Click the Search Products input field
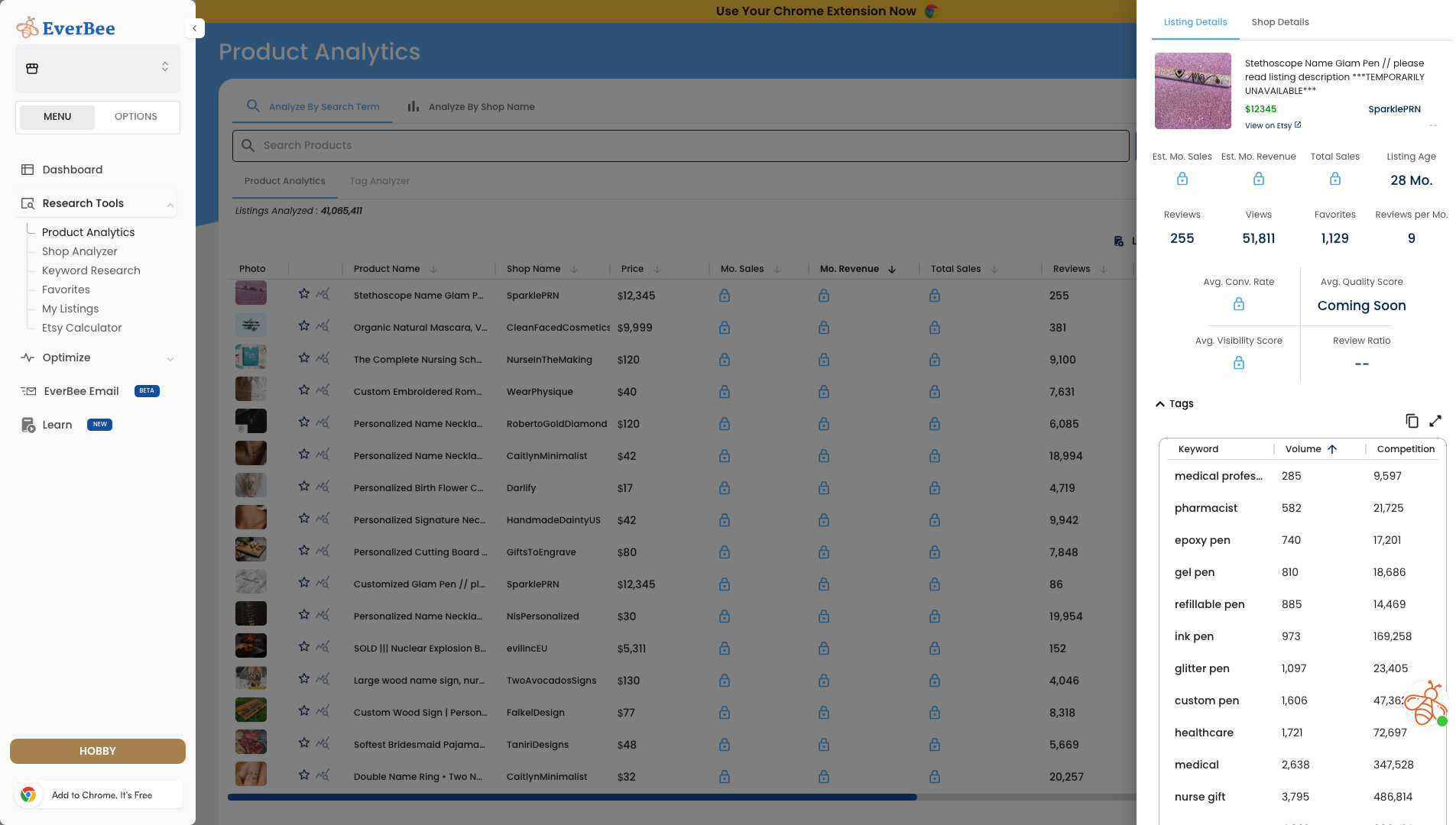1456x825 pixels. click(x=680, y=145)
